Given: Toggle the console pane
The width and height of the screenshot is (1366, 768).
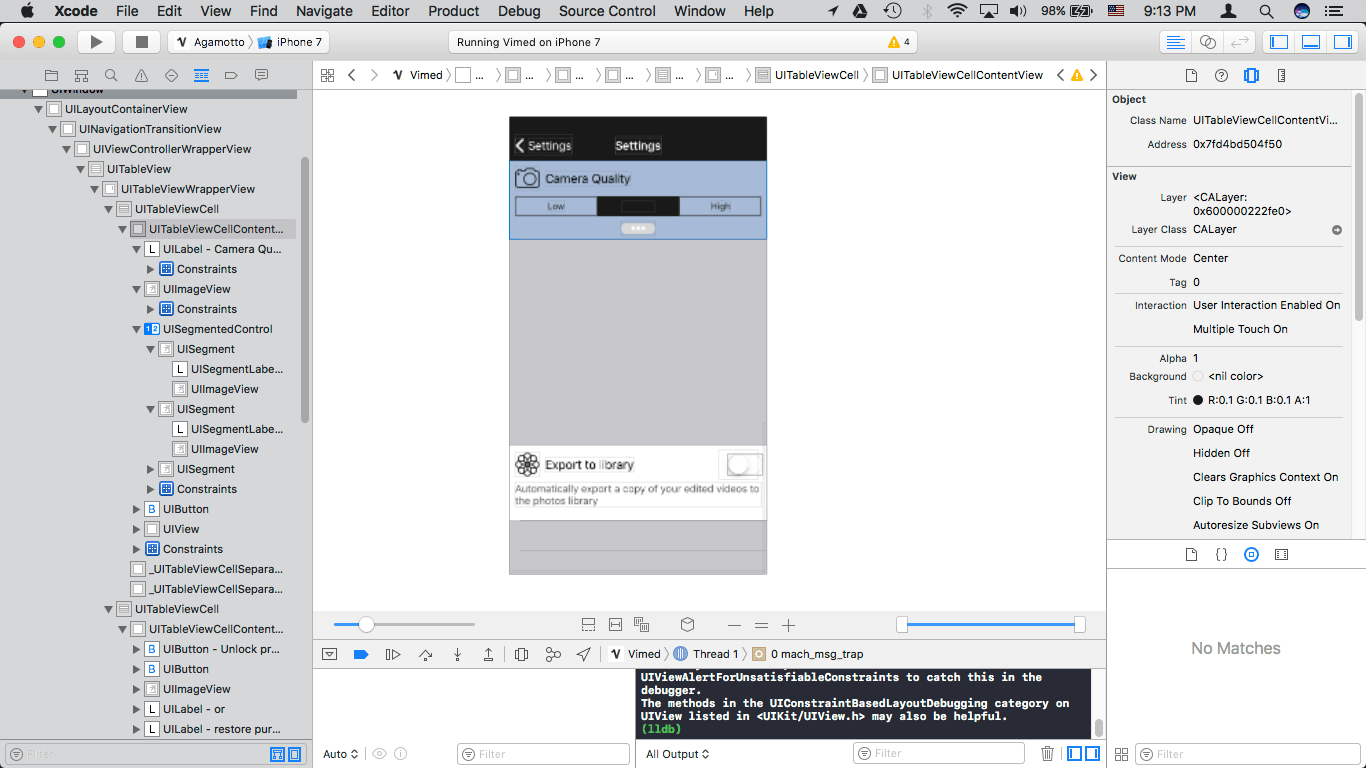Looking at the screenshot, I should pyautogui.click(x=1091, y=754).
